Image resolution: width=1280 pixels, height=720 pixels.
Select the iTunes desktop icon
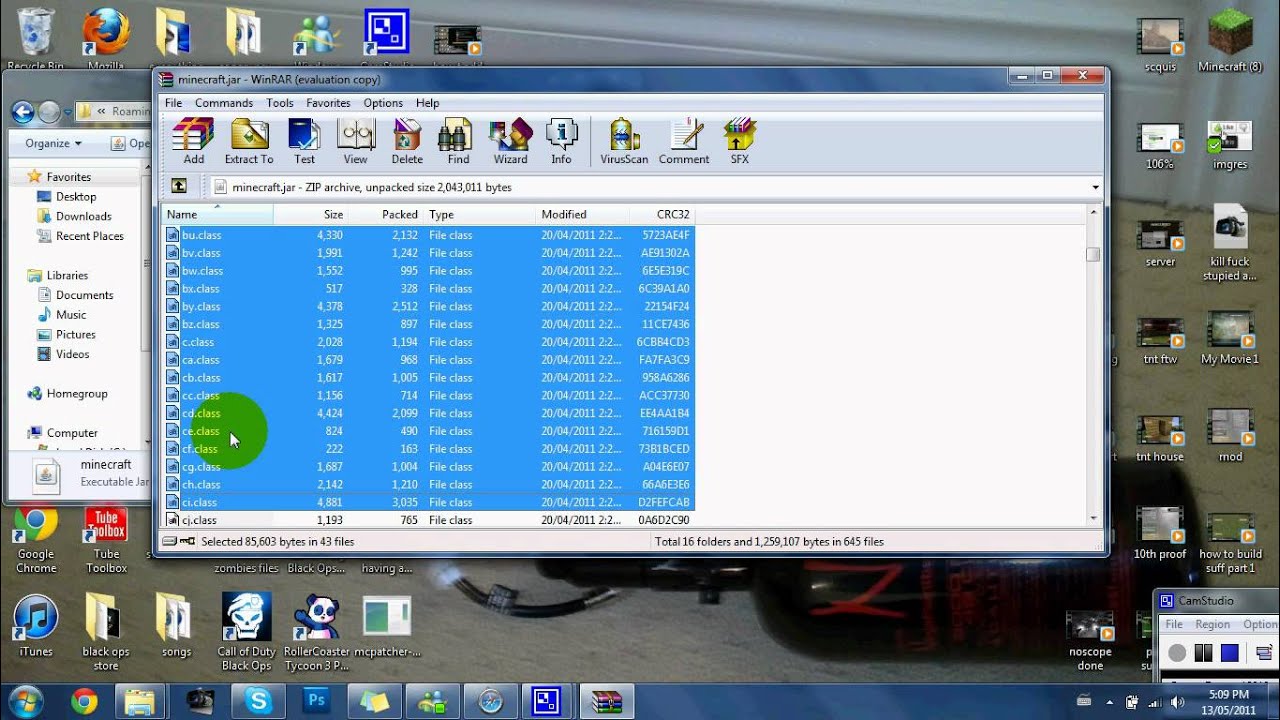[x=36, y=627]
